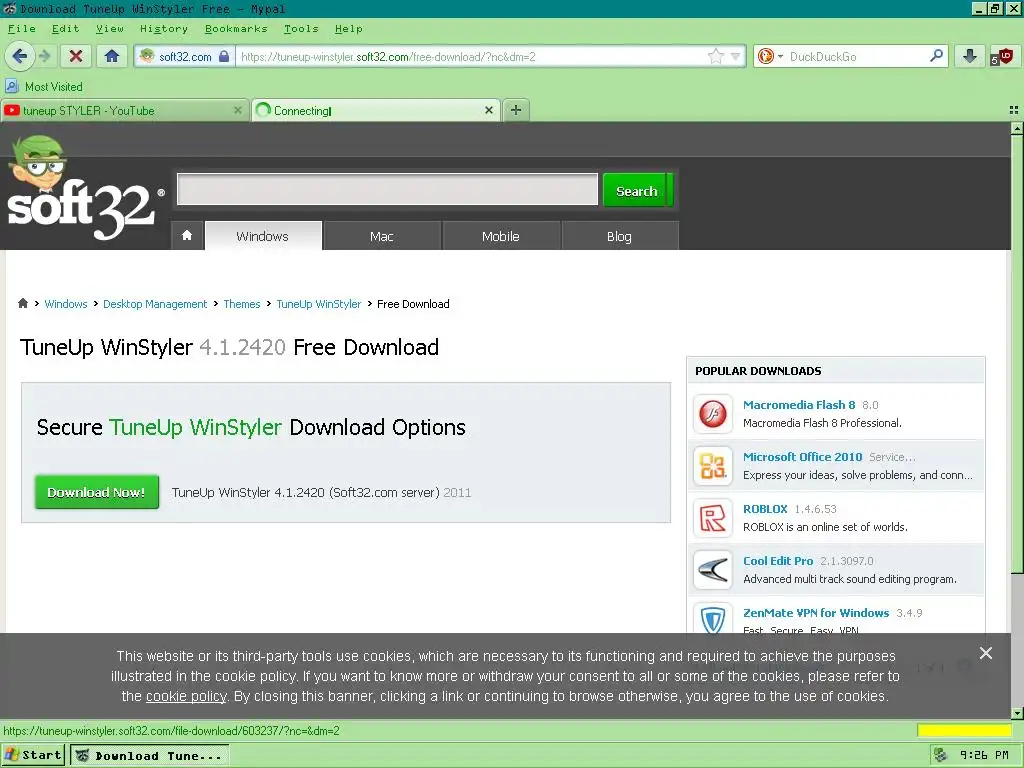Go back with the browser back arrow
Screen dimensions: 1024x768
click(20, 56)
